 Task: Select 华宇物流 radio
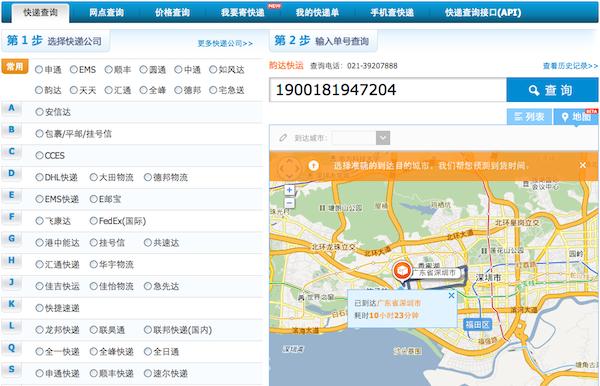(94, 265)
